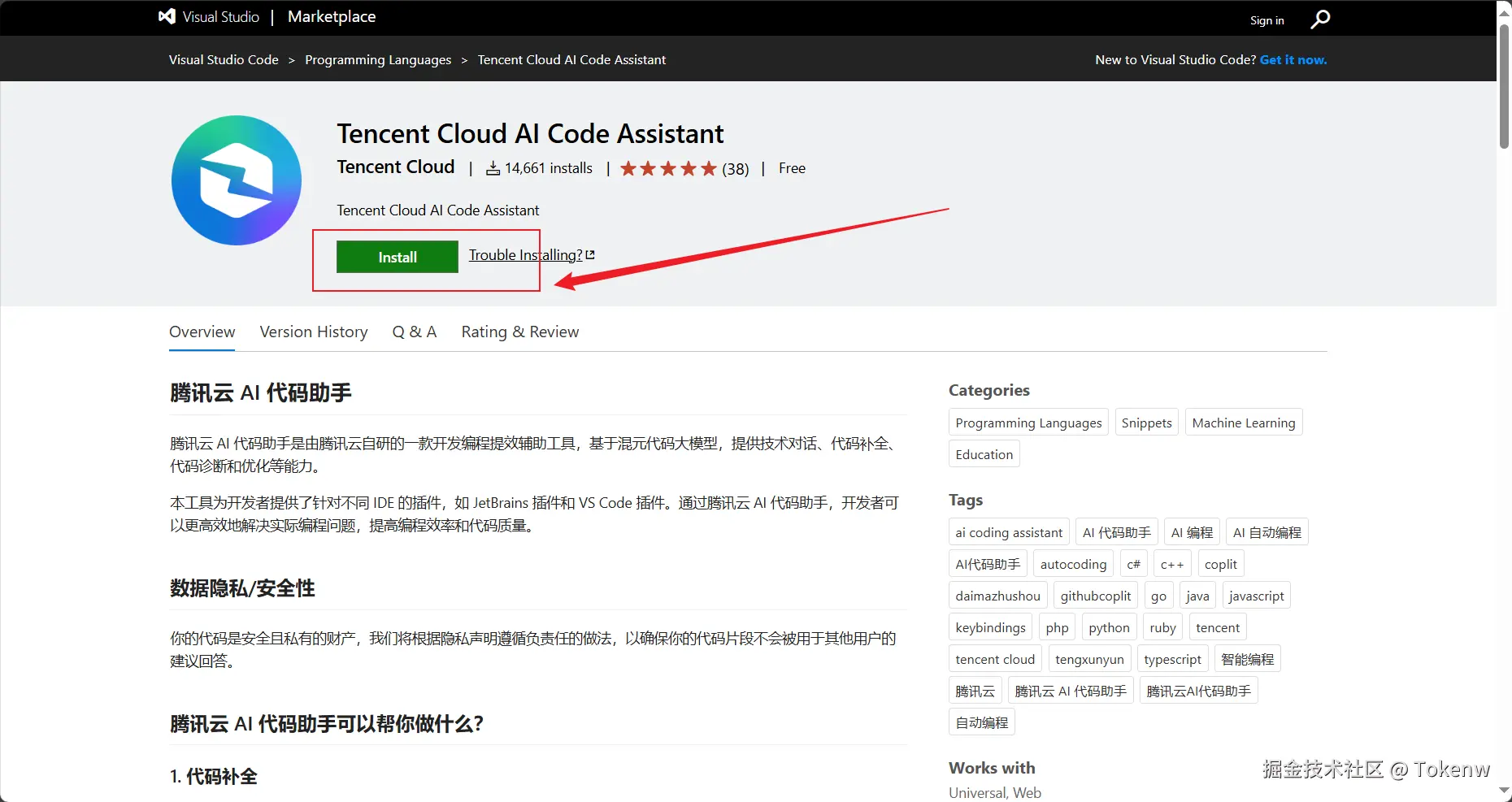Click the Visual Studio logo icon

coord(167,16)
